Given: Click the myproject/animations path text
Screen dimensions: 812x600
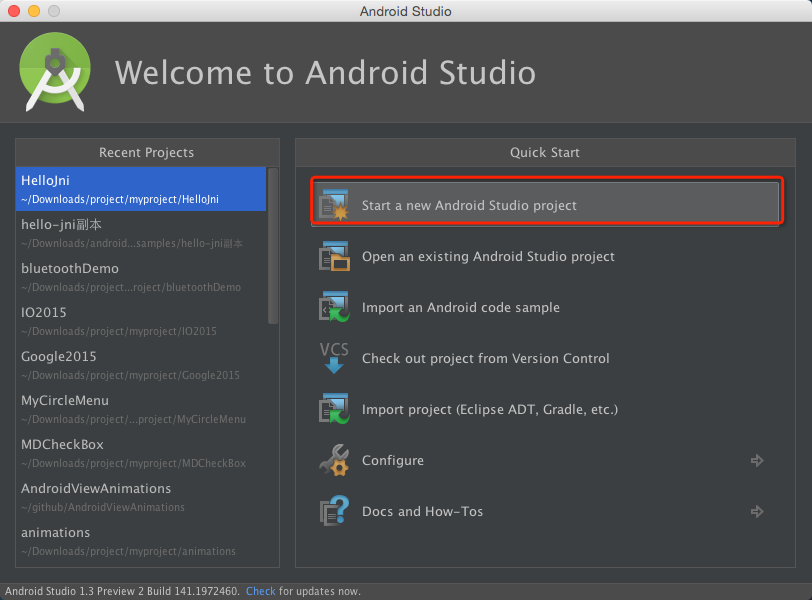Looking at the screenshot, I should pos(128,551).
